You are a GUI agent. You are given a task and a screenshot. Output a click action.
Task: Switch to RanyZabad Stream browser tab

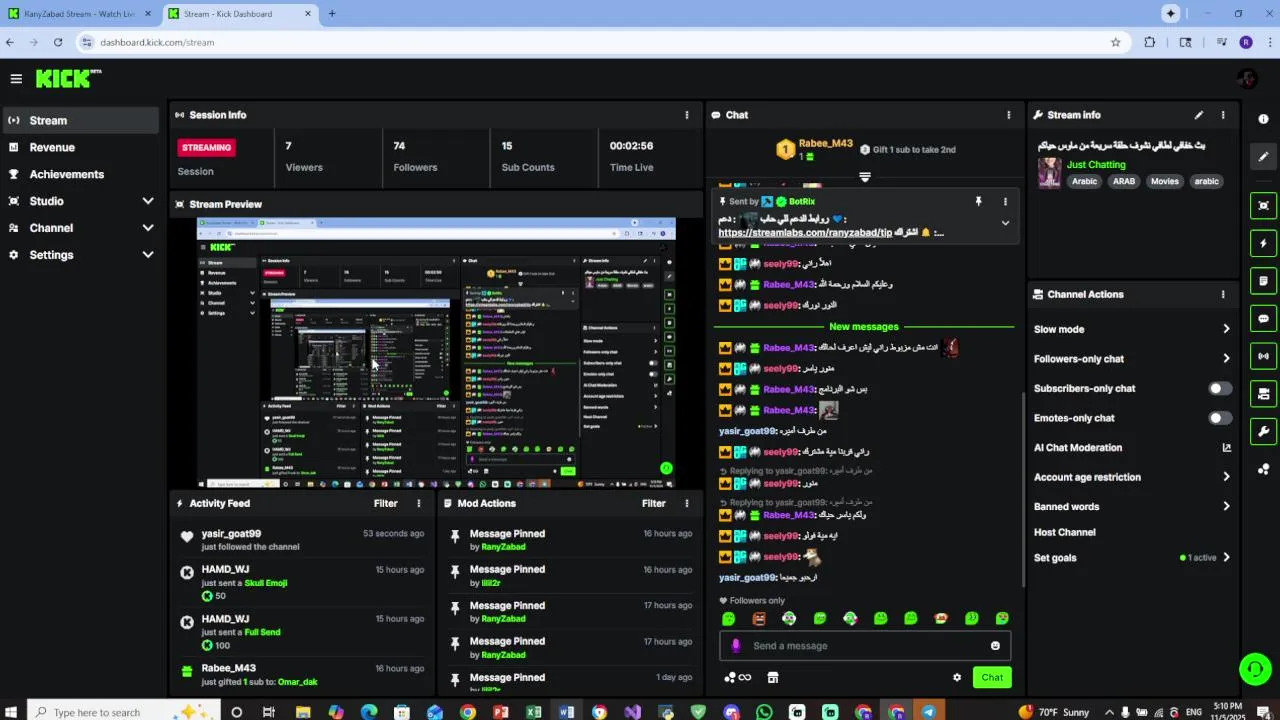pos(80,14)
